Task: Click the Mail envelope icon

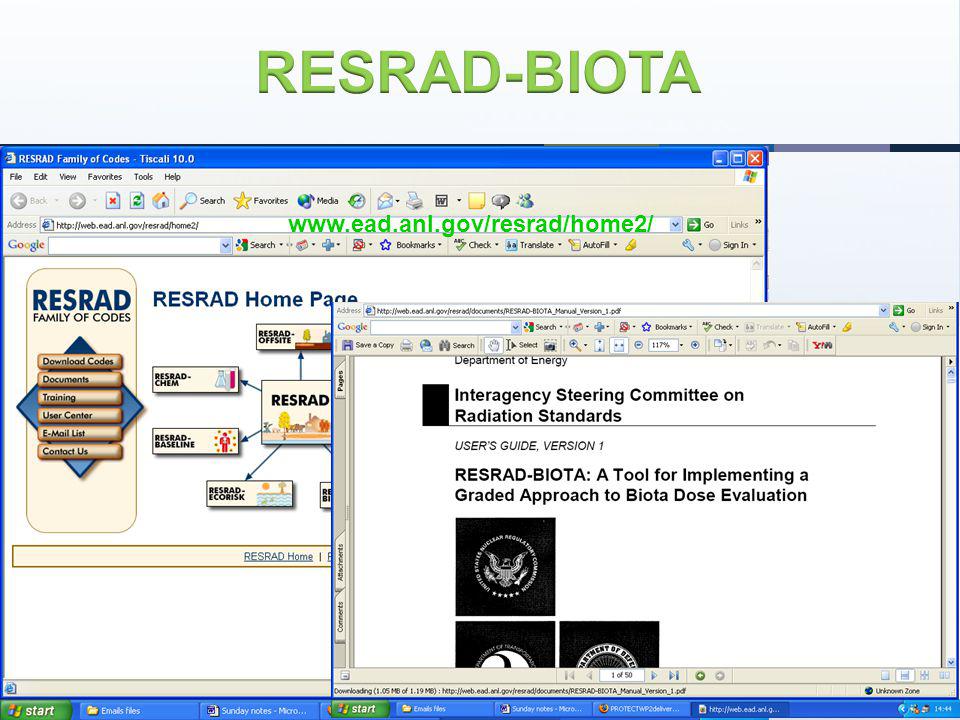Action: pyautogui.click(x=385, y=200)
